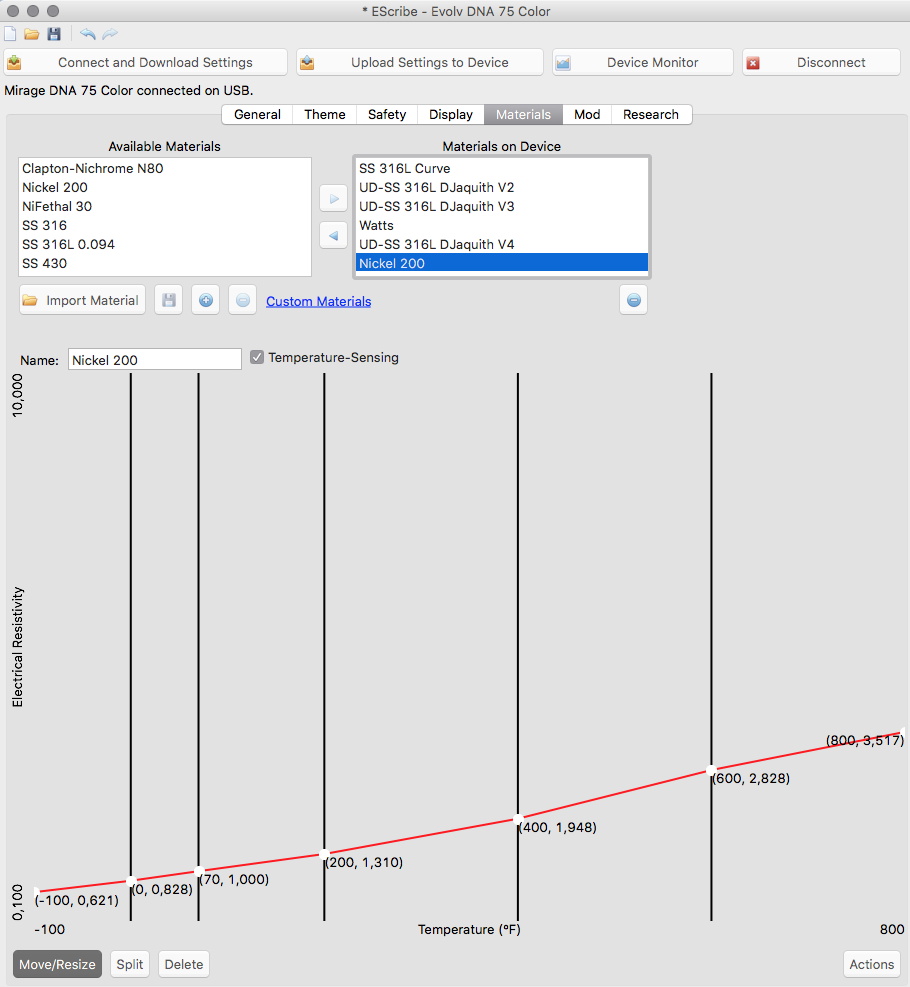Image resolution: width=910 pixels, height=987 pixels.
Task: Click the save icon next to Import Material
Action: click(x=169, y=300)
